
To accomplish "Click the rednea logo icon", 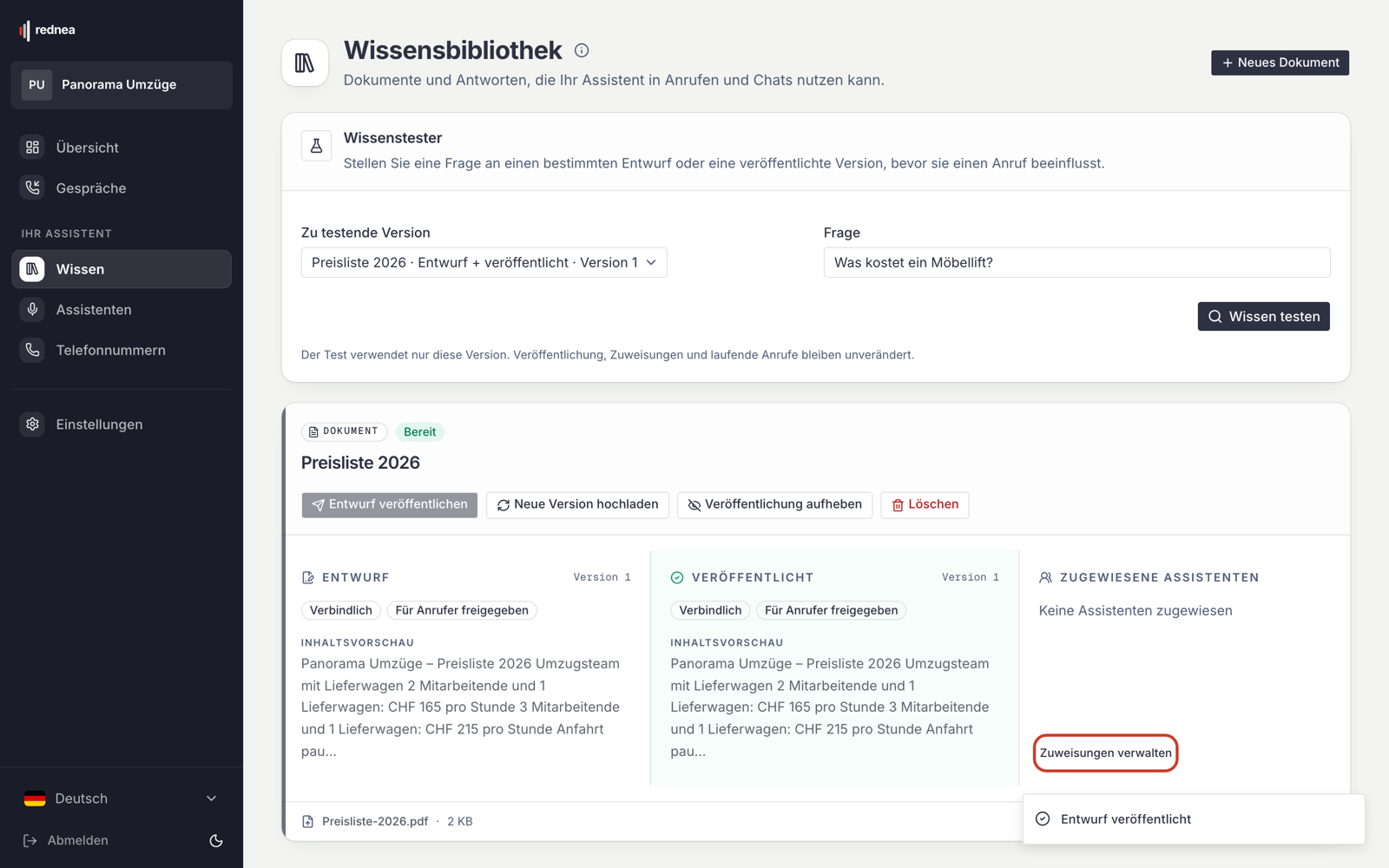I will point(24,30).
